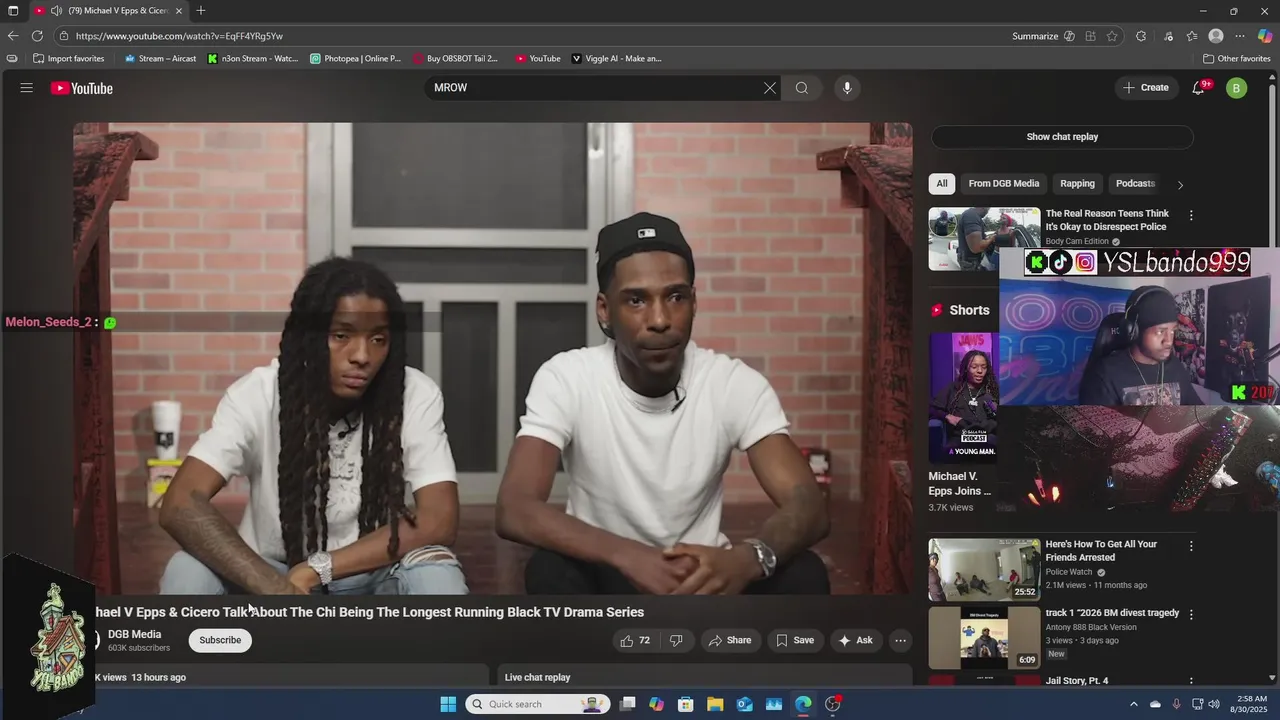This screenshot has width=1280, height=720.
Task: Open volume control in system tray
Action: (x=1214, y=704)
